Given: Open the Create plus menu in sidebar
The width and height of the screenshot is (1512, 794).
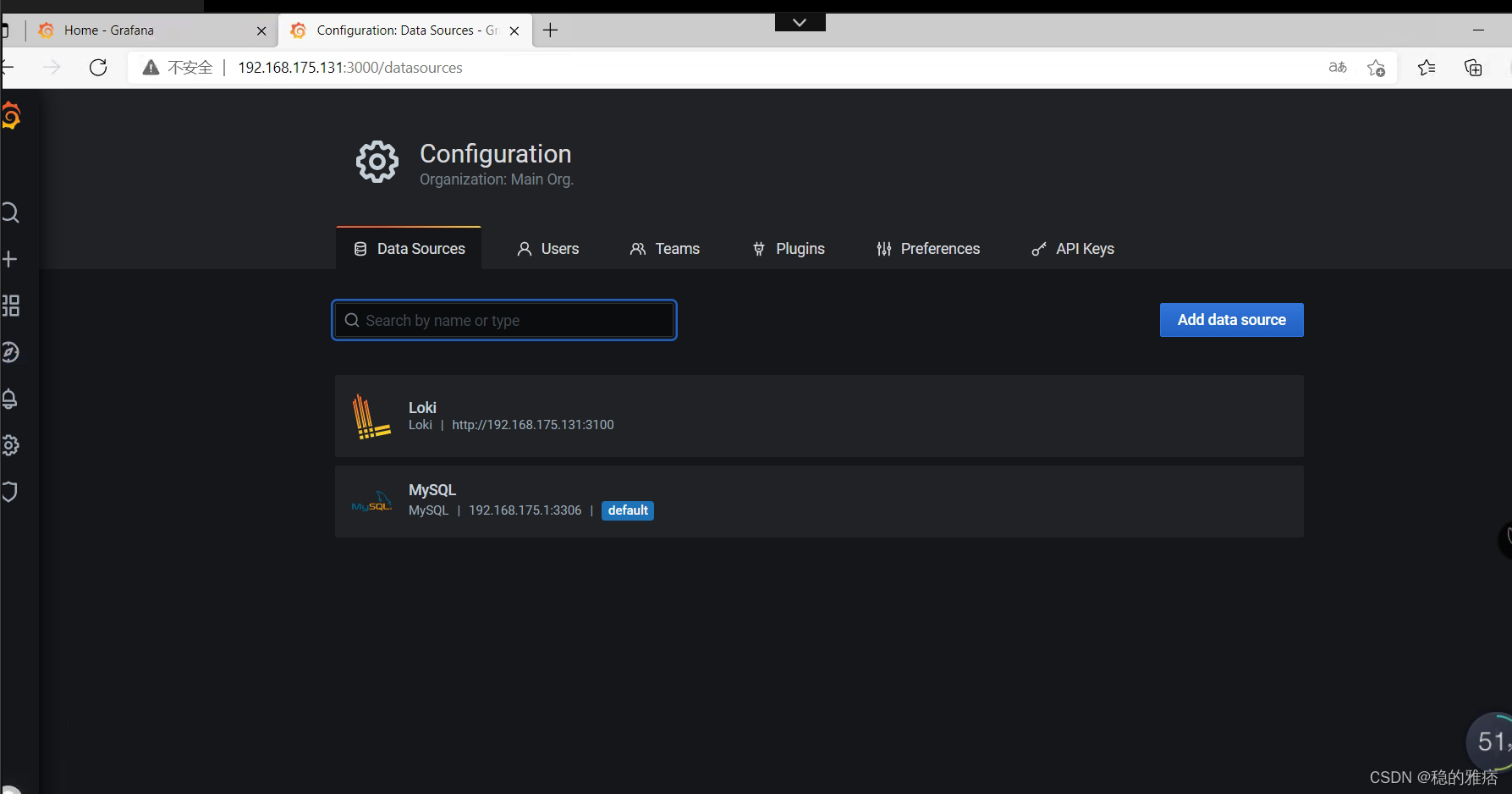Looking at the screenshot, I should 9,259.
